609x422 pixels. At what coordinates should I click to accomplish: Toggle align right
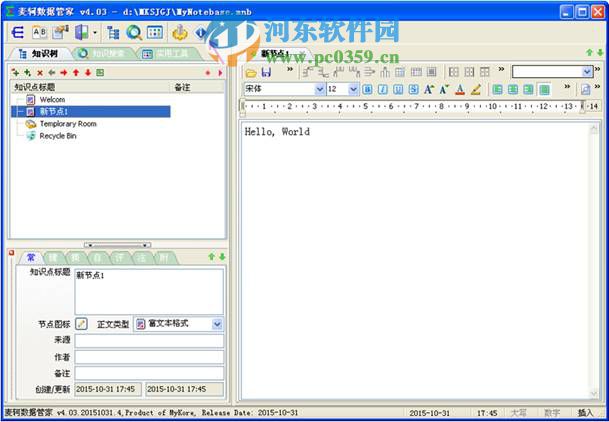(529, 90)
